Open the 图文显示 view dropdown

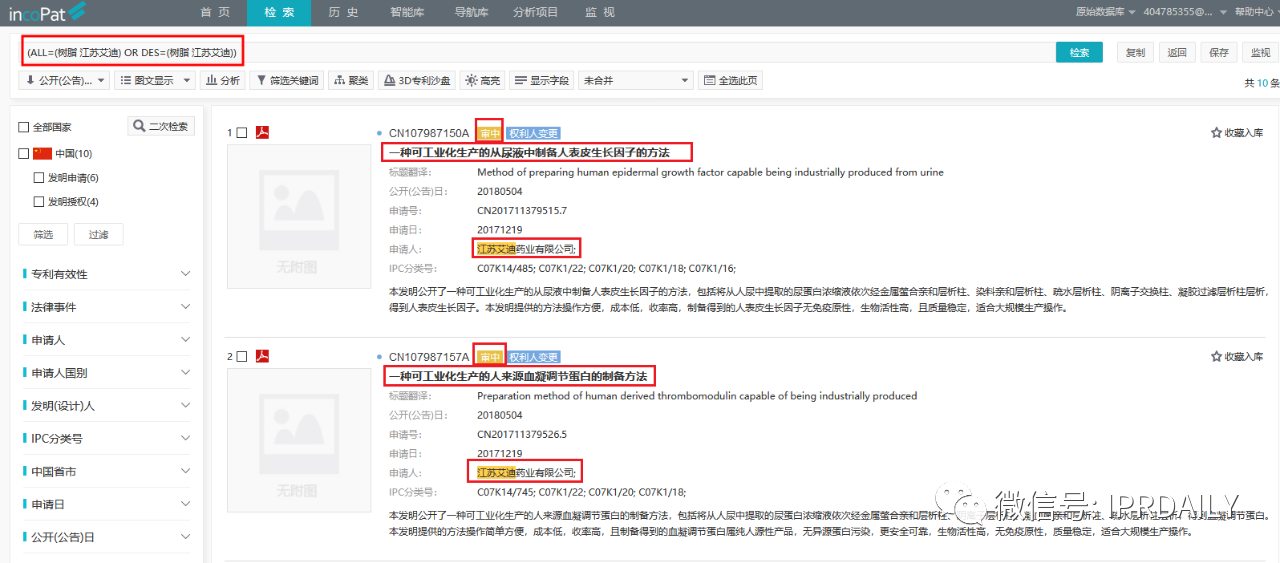[x=154, y=80]
